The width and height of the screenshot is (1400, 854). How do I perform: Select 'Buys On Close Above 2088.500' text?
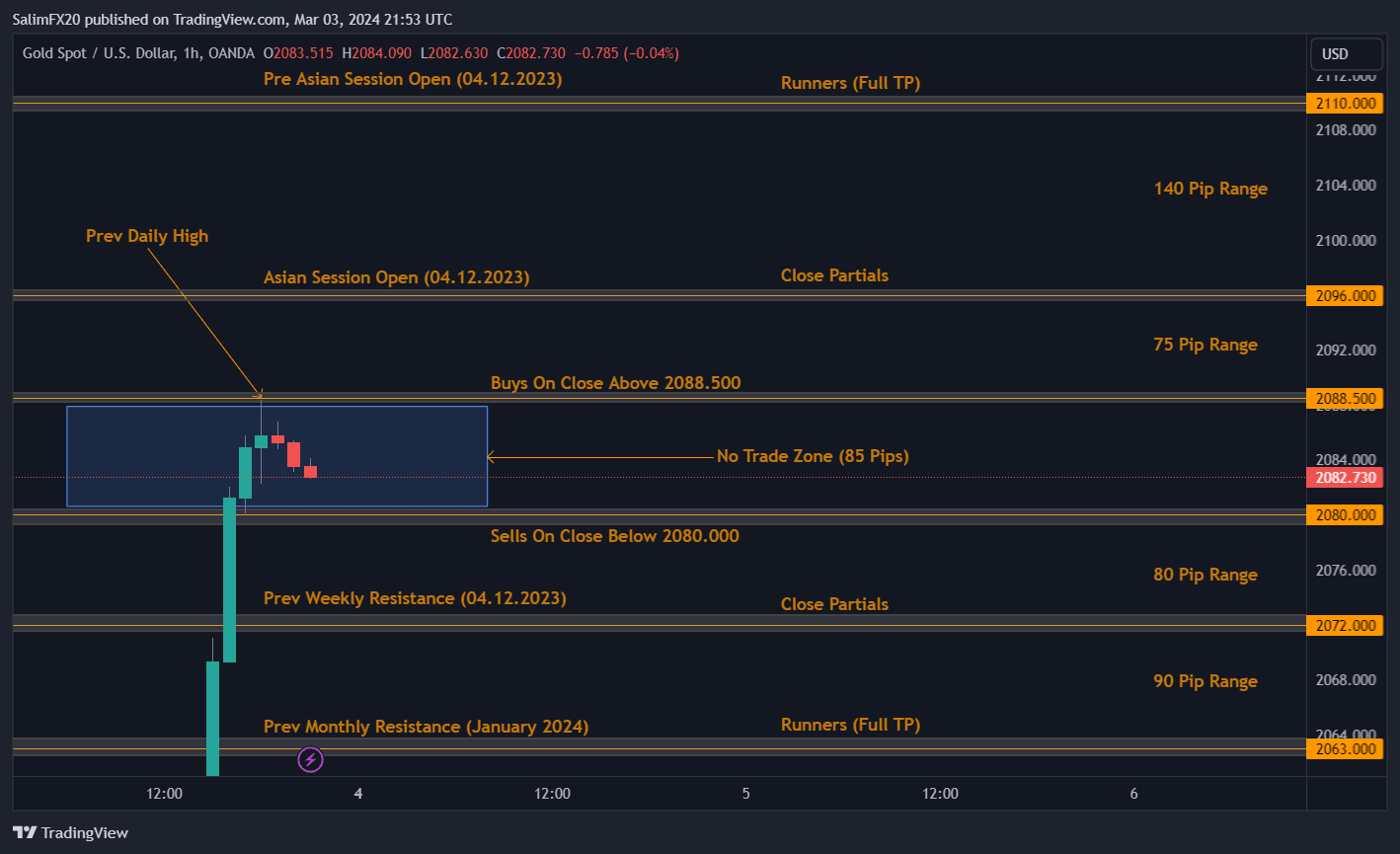[615, 383]
